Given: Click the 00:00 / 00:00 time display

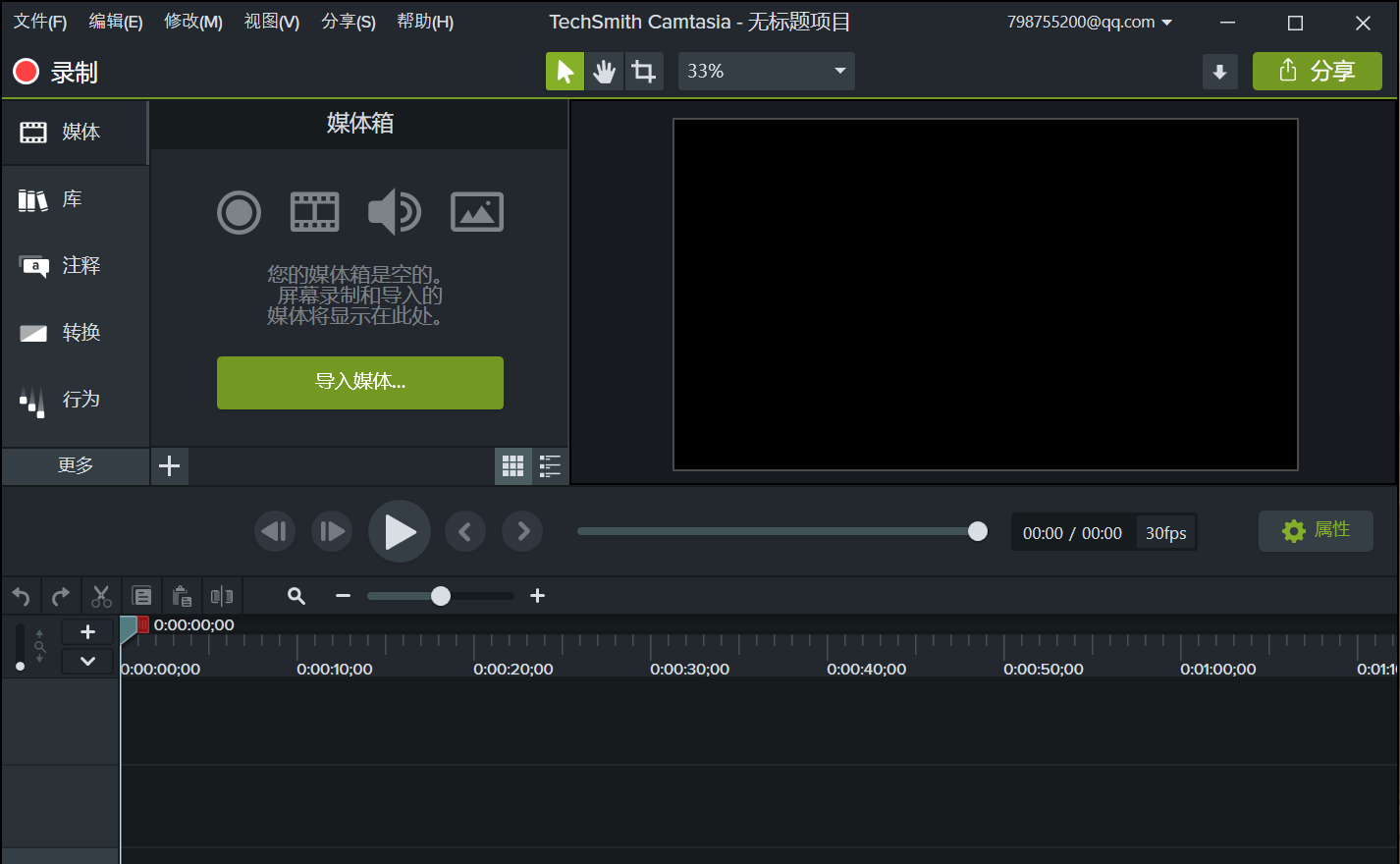Looking at the screenshot, I should pos(1072,533).
